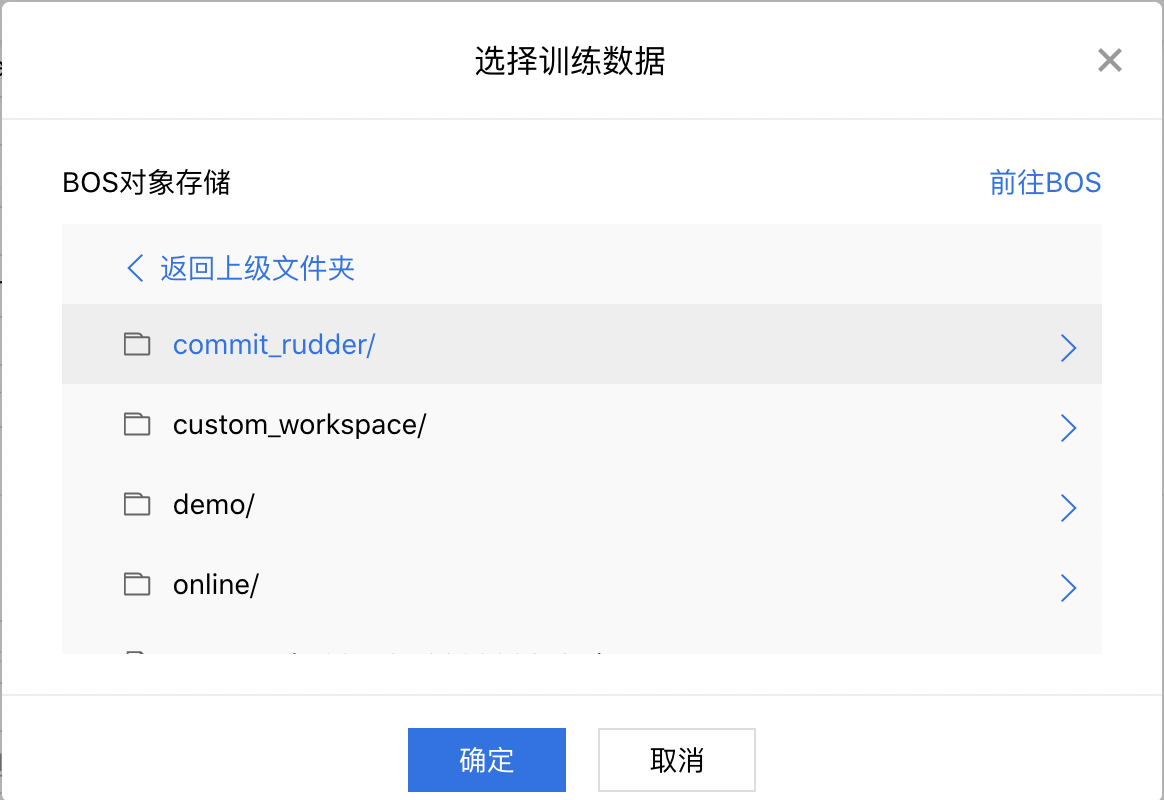Open the 前往BOS link
Viewport: 1164px width, 800px height.
1045,183
